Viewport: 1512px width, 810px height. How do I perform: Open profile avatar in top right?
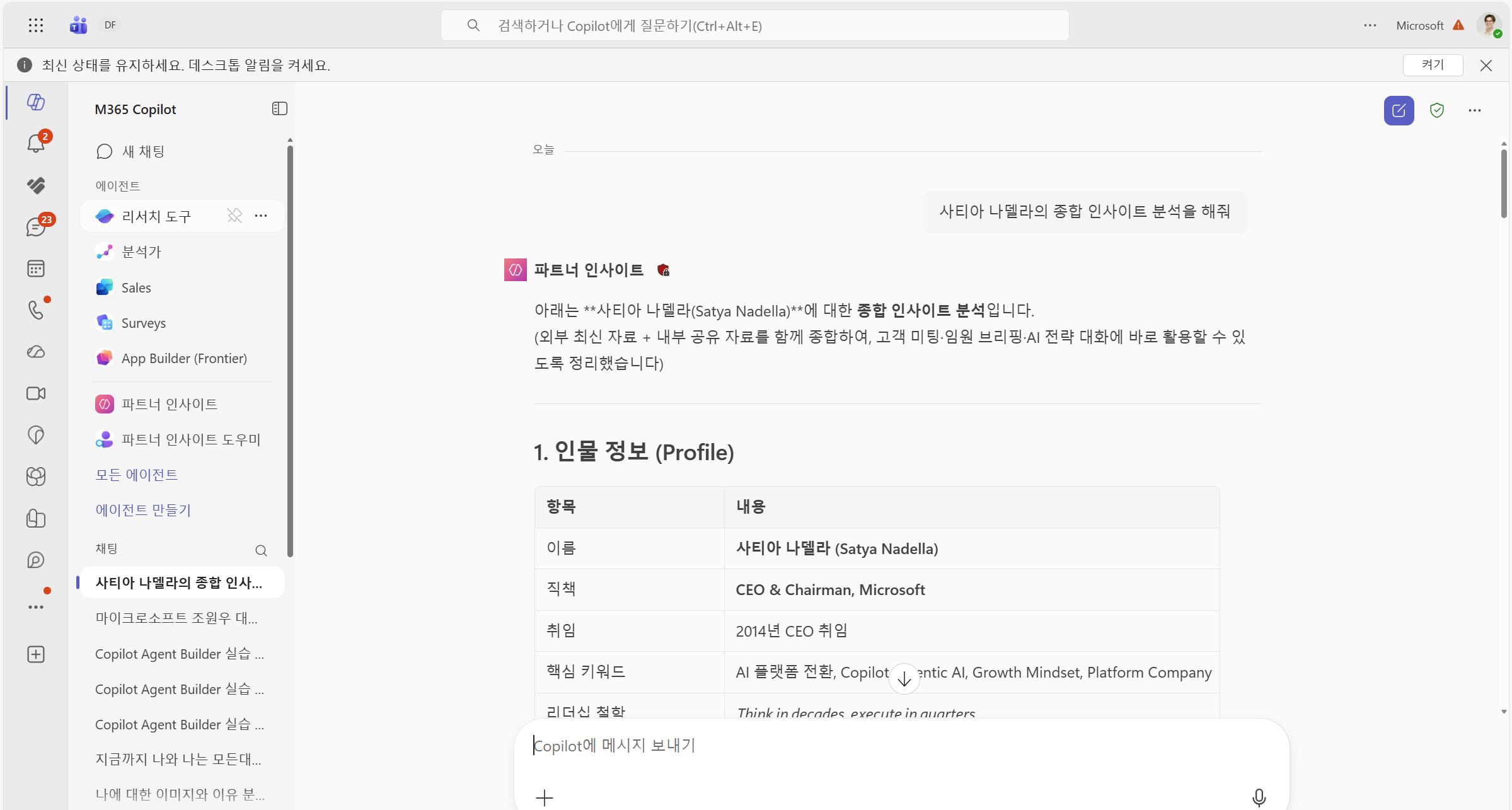pos(1489,25)
